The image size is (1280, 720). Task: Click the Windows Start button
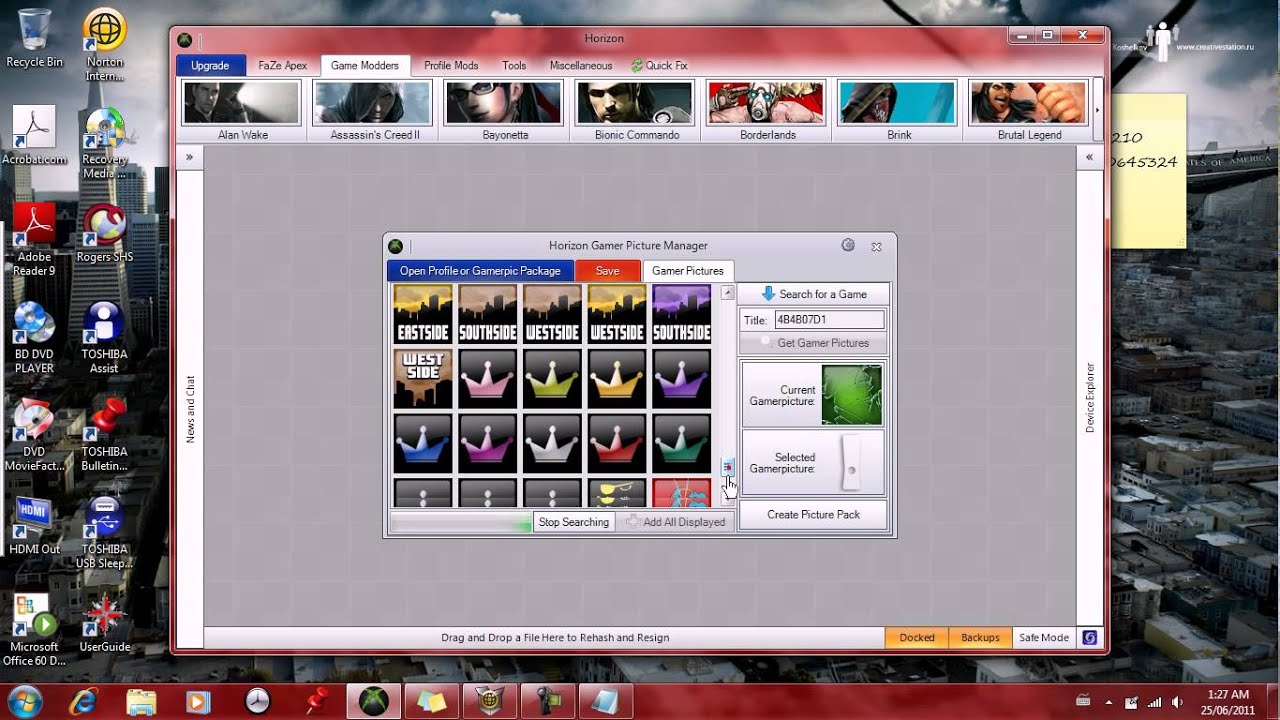(x=24, y=700)
